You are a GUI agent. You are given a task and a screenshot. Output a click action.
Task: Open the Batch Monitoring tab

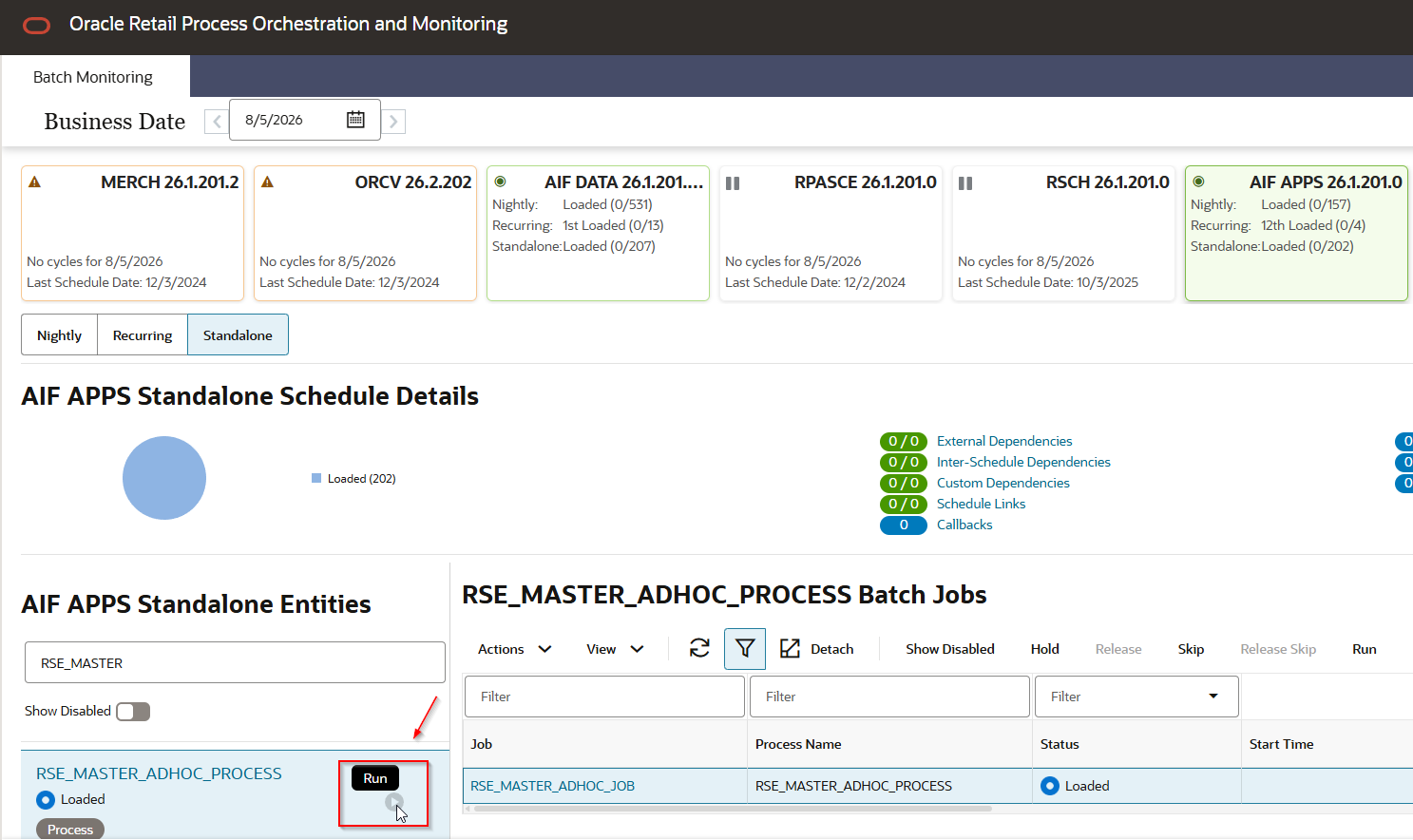coord(93,77)
